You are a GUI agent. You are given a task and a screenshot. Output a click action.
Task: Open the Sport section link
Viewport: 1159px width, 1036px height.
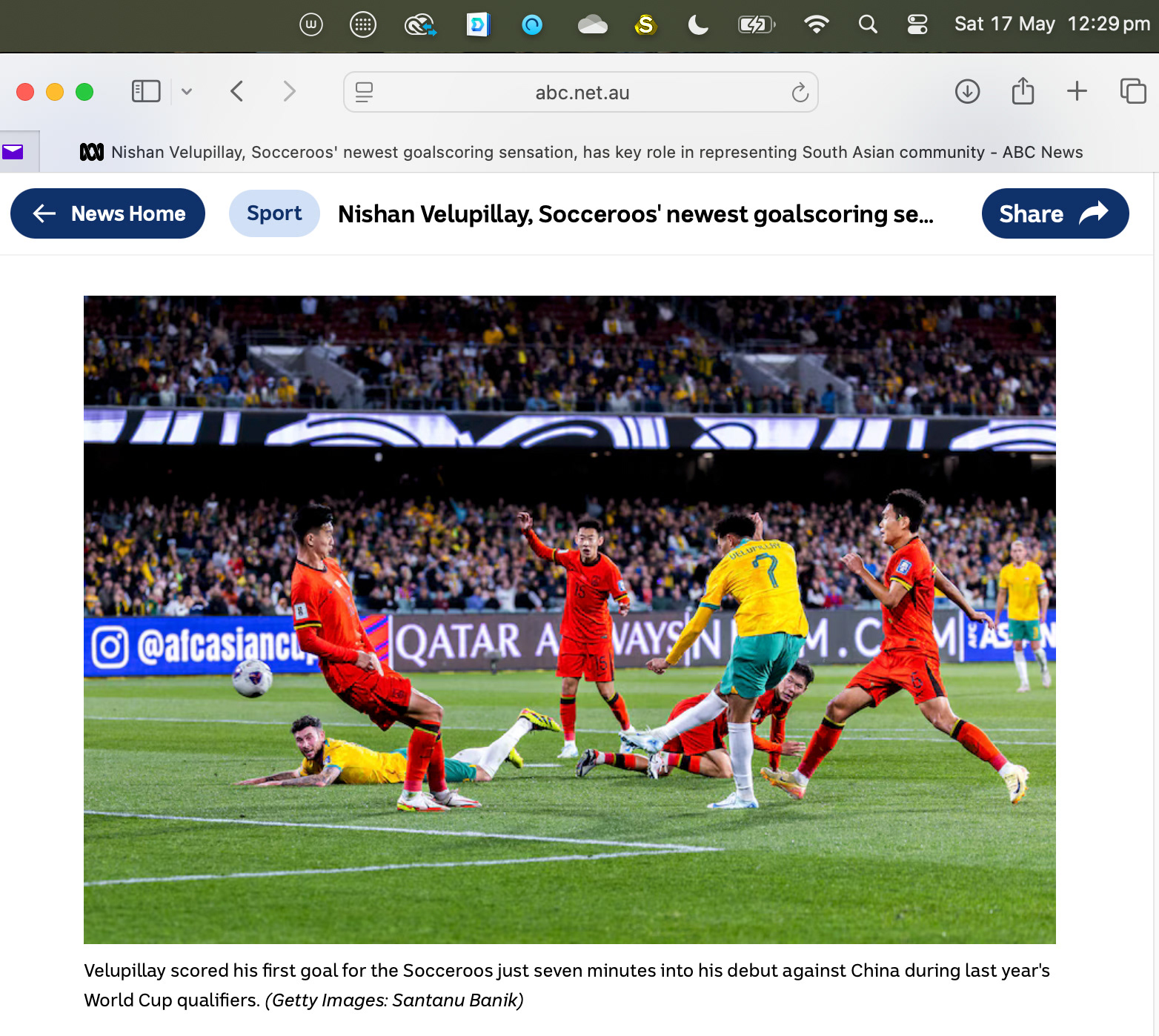(x=274, y=213)
